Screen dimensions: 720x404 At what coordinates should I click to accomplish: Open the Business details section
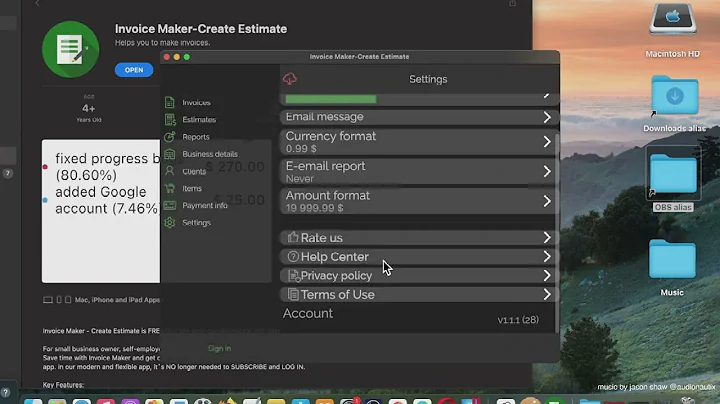pyautogui.click(x=210, y=154)
